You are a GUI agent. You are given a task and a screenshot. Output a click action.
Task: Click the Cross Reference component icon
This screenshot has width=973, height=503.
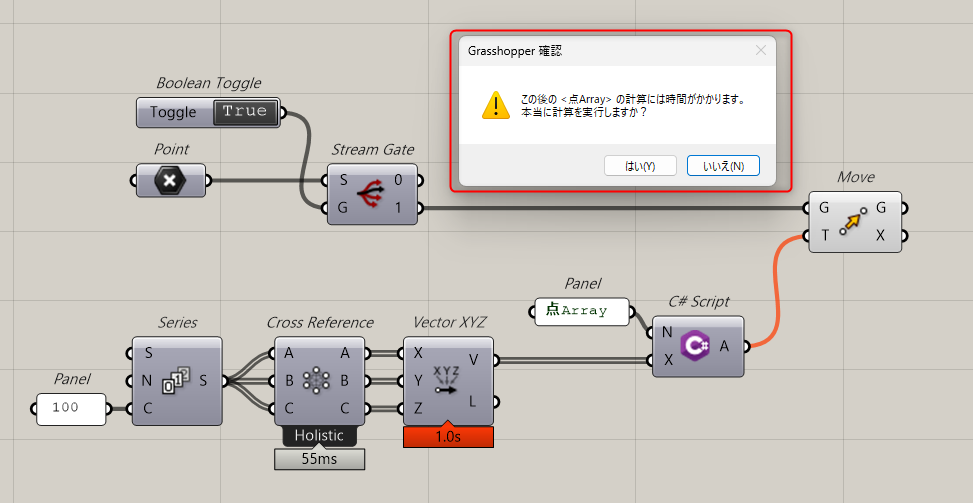pyautogui.click(x=318, y=381)
